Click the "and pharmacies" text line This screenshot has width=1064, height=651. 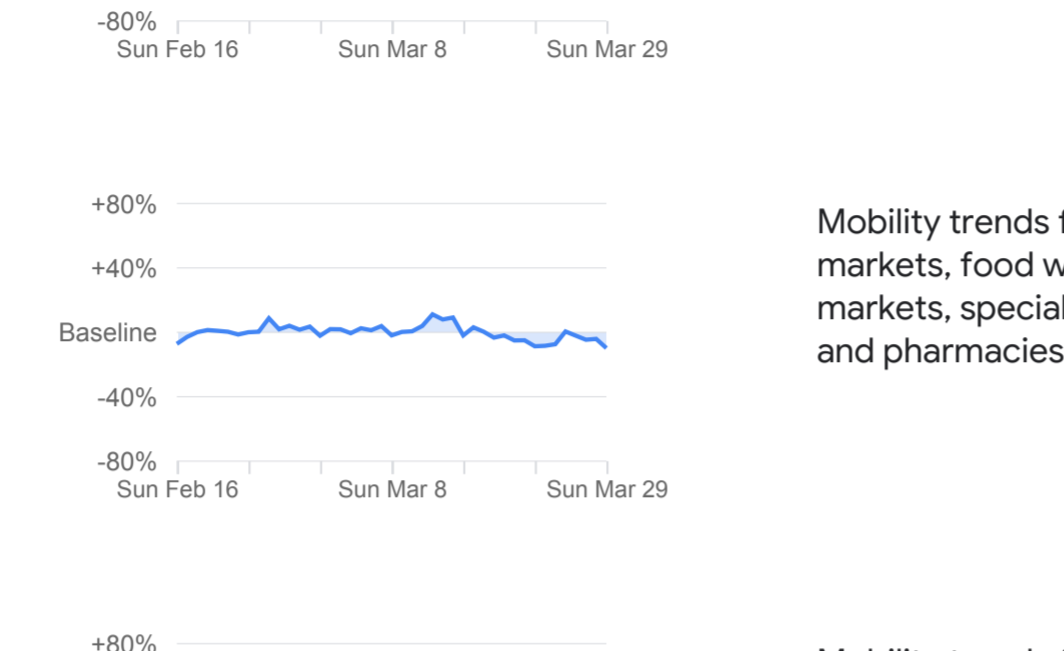pos(938,351)
